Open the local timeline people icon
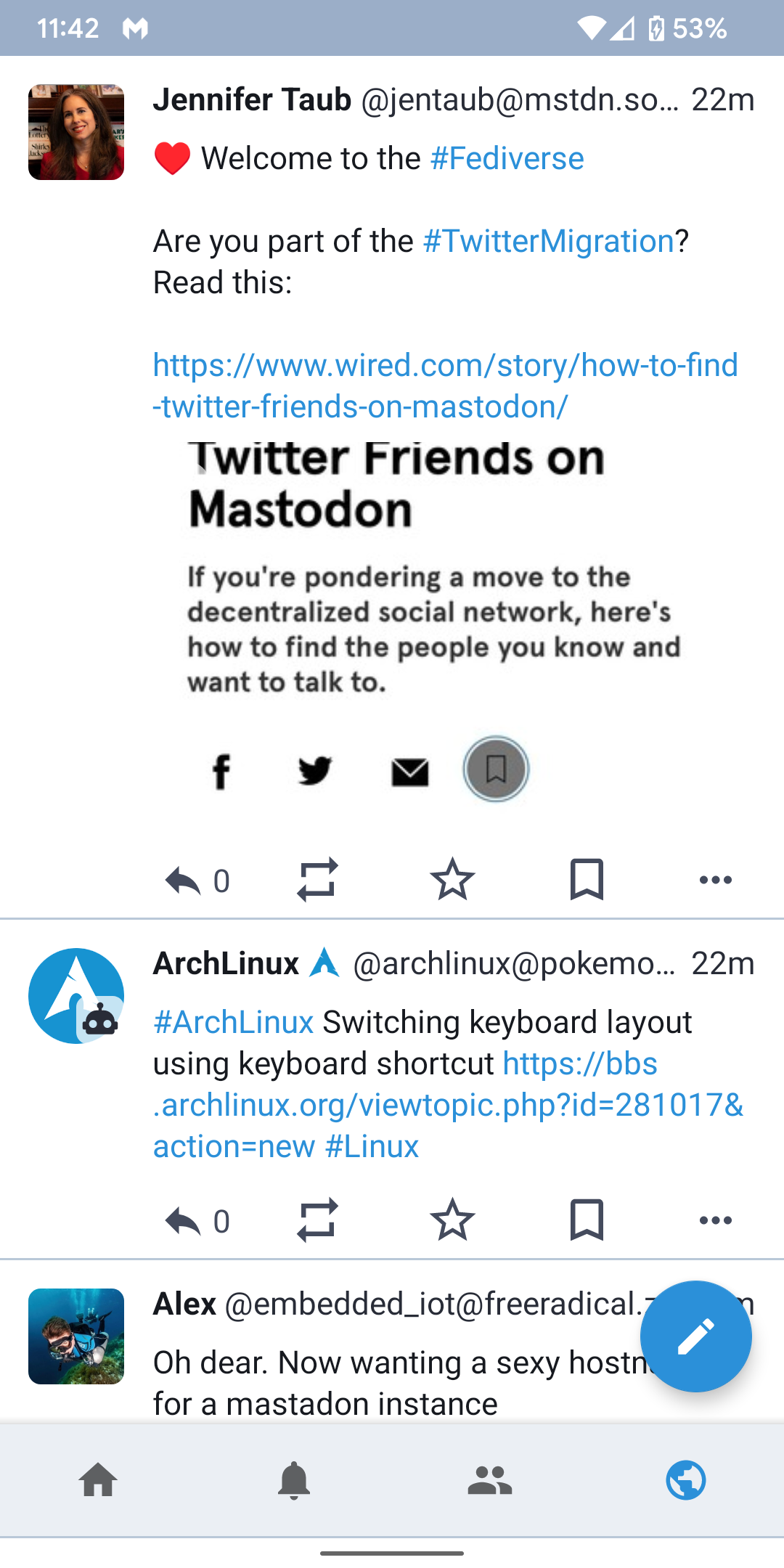This screenshot has height=1568, width=784. 490,1481
